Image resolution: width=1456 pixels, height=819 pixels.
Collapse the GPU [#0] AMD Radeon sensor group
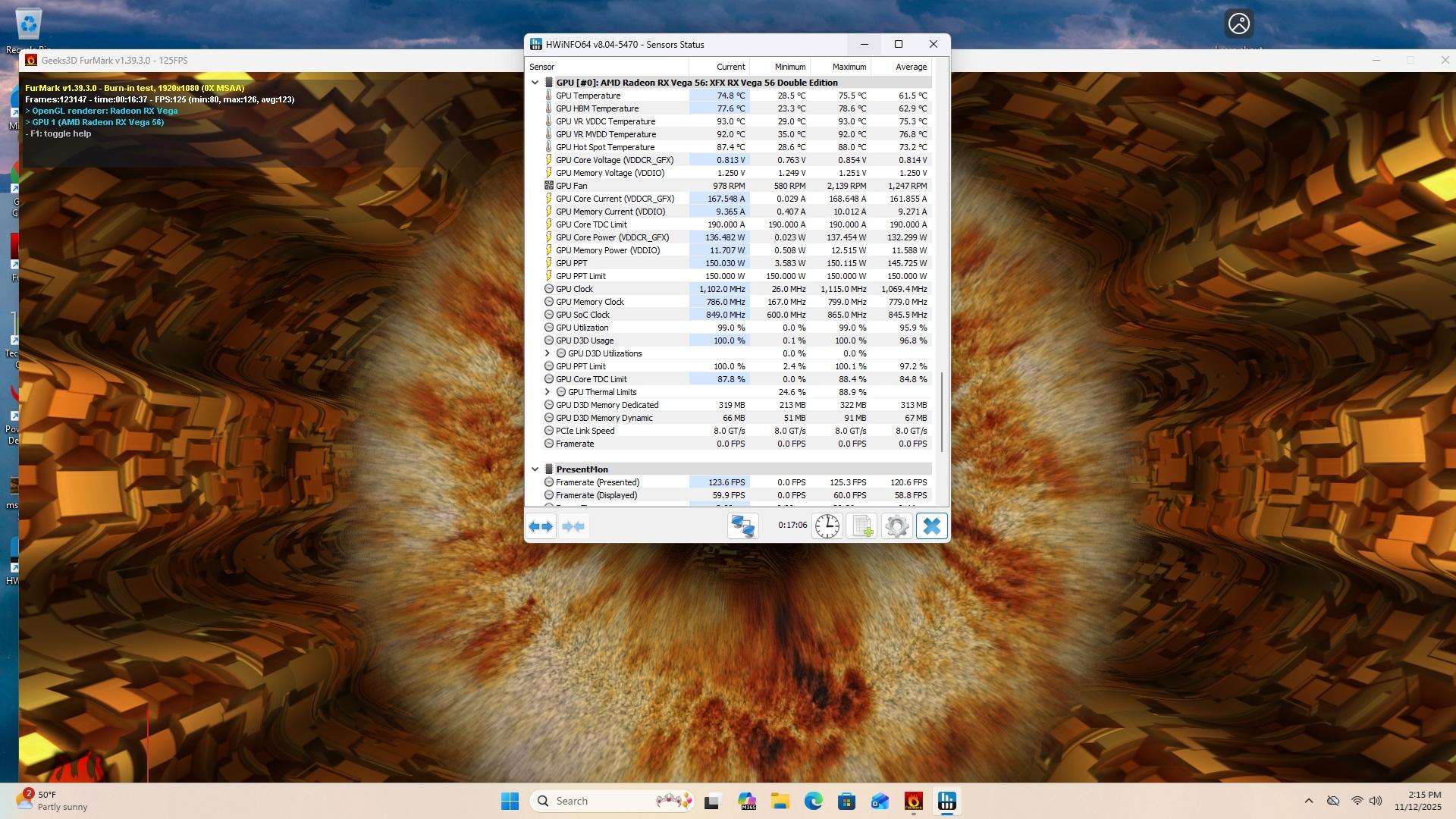point(535,83)
